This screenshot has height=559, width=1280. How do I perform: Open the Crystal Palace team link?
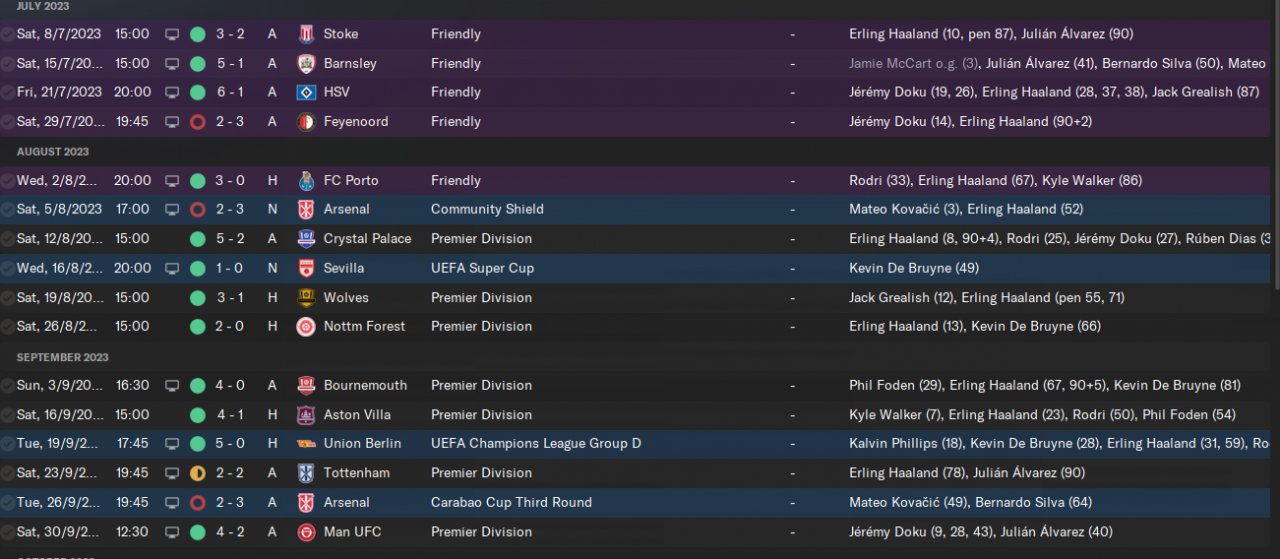[x=367, y=239]
